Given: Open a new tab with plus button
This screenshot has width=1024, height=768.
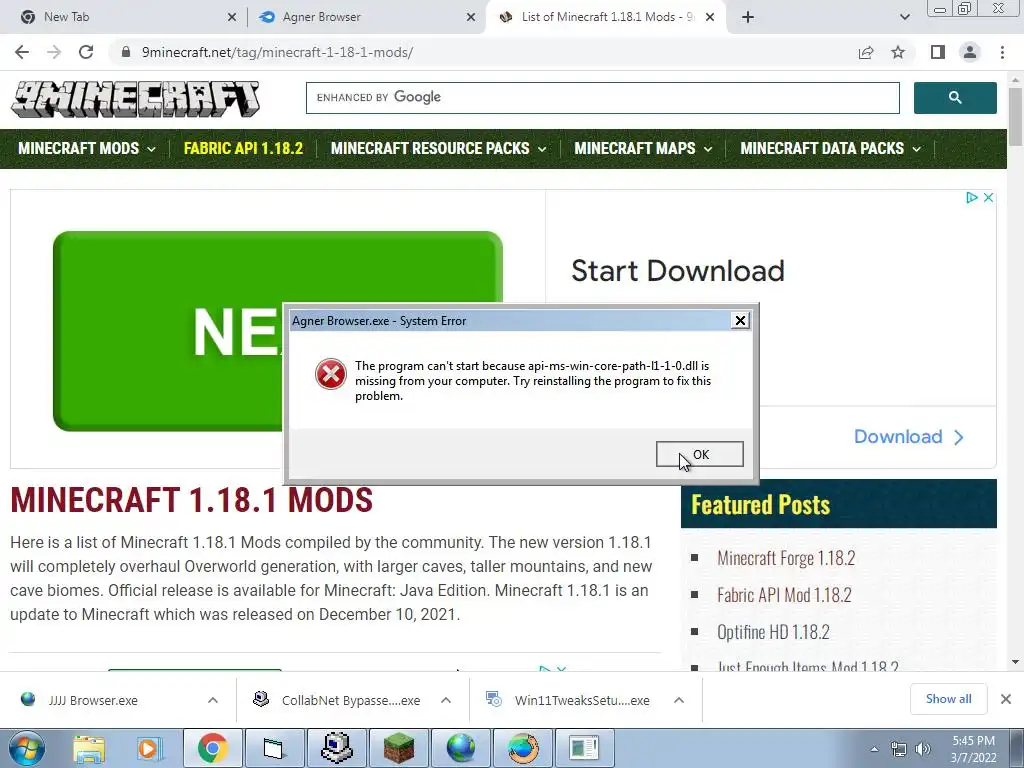Looking at the screenshot, I should [x=748, y=17].
